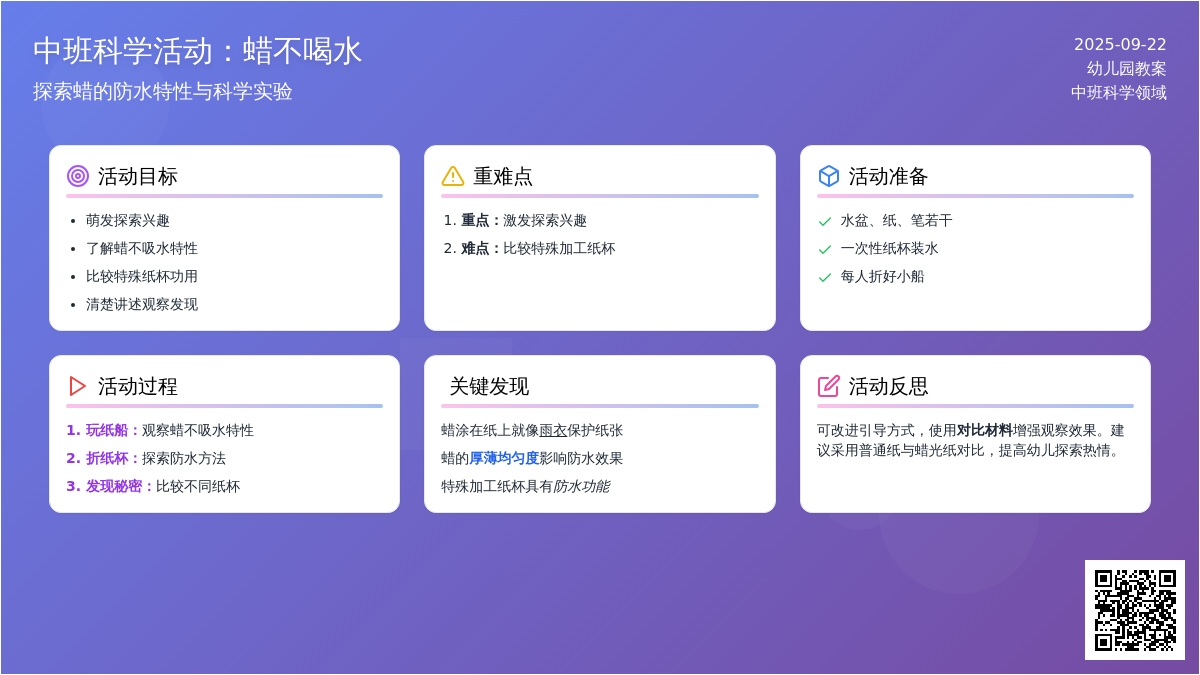
Task: Click the underlined 雨衣 text
Action: (553, 430)
